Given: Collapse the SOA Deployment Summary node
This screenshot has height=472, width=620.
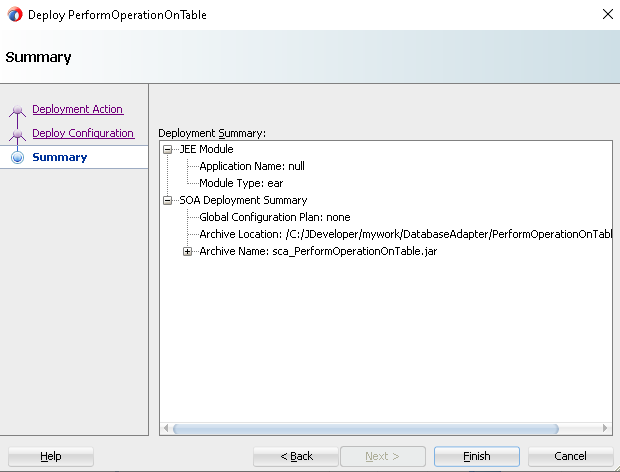Looking at the screenshot, I should tap(168, 200).
